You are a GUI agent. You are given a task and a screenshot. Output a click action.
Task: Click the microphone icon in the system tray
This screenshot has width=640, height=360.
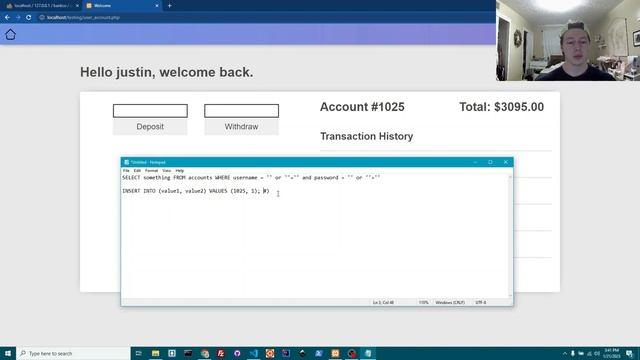(x=573, y=353)
